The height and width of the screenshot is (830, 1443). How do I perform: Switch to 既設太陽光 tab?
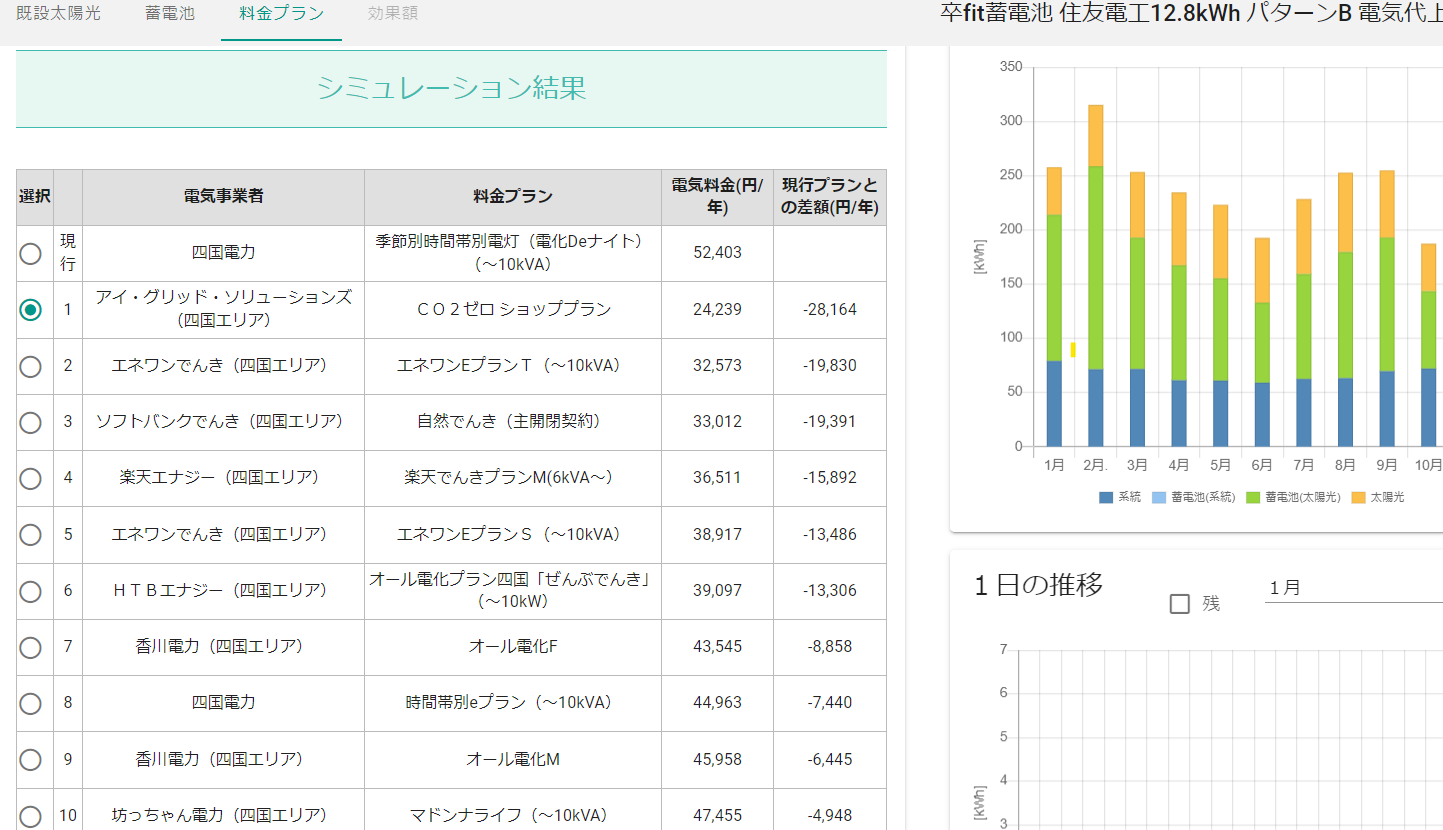click(59, 14)
